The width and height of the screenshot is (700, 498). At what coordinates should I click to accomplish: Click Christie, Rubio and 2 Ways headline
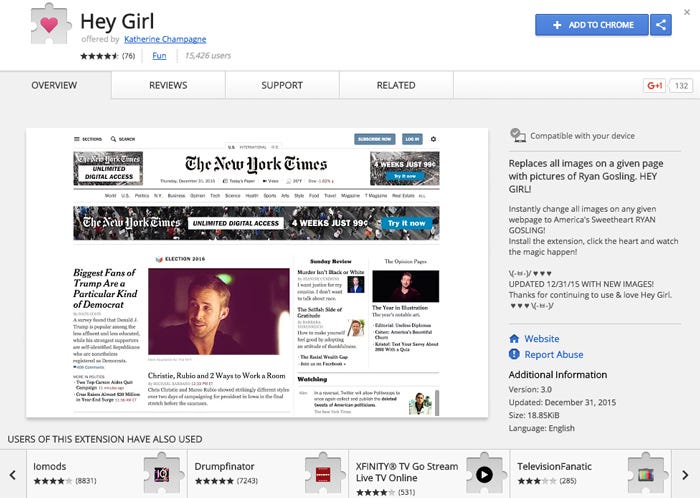[x=216, y=376]
